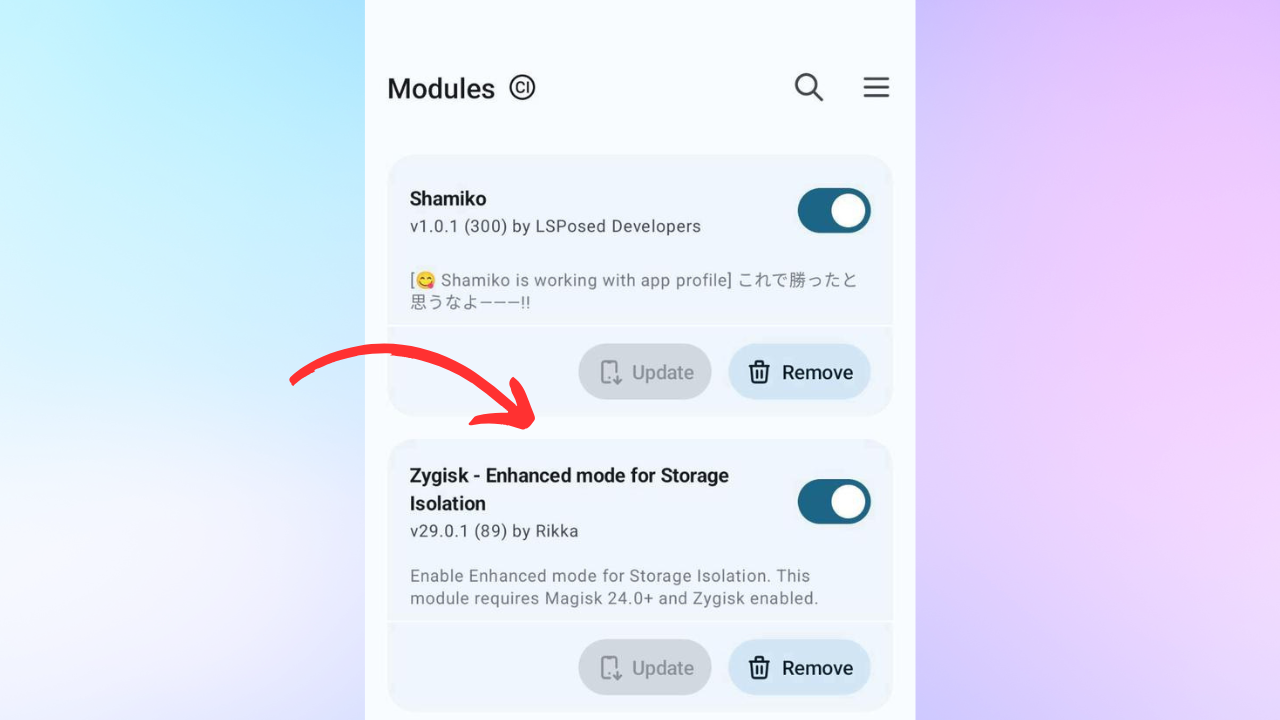Remove the Shamiko module
The width and height of the screenshot is (1280, 720).
[799, 372]
